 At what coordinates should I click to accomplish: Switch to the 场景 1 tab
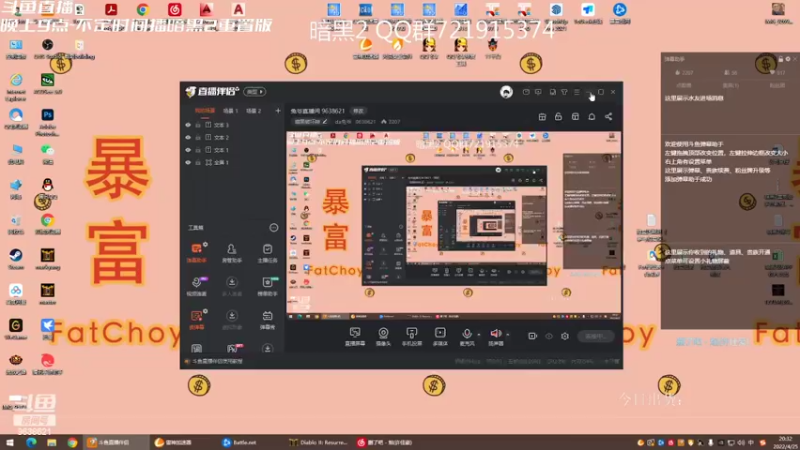tap(230, 111)
